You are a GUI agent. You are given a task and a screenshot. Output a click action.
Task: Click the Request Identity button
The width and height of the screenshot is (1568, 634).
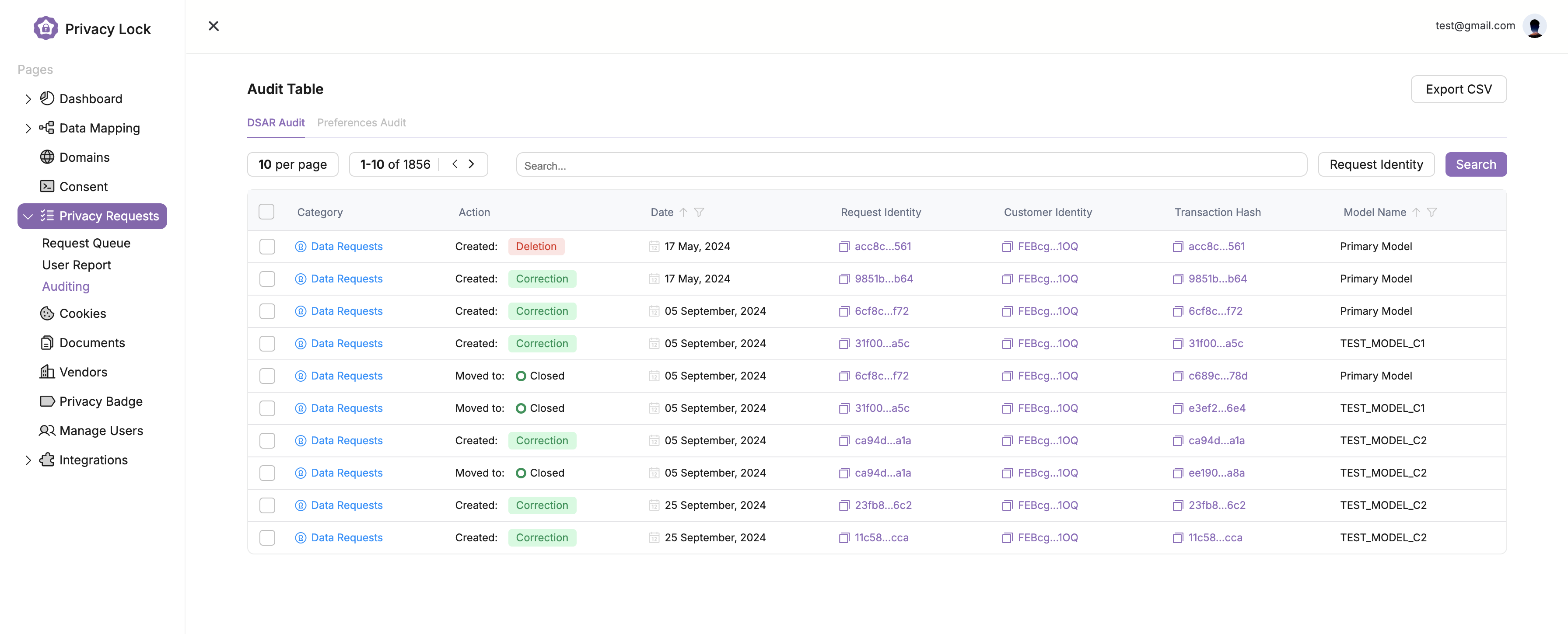(x=1378, y=164)
